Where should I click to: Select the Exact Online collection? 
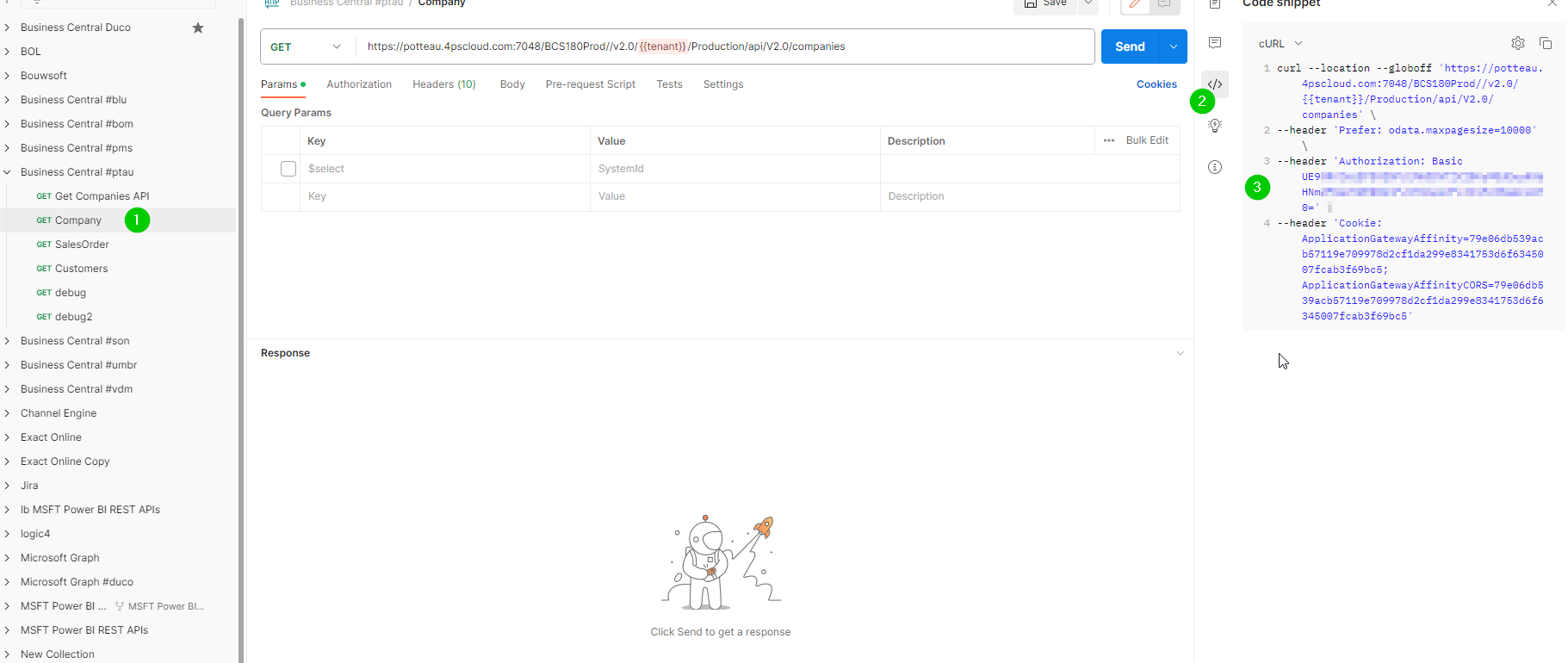[x=51, y=437]
